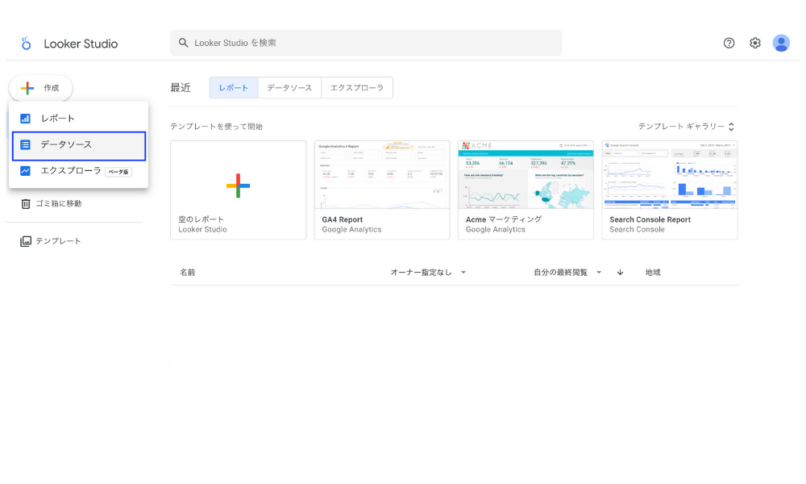Click the テンプレート sidebar icon
This screenshot has height=484, width=806.
pos(26,241)
